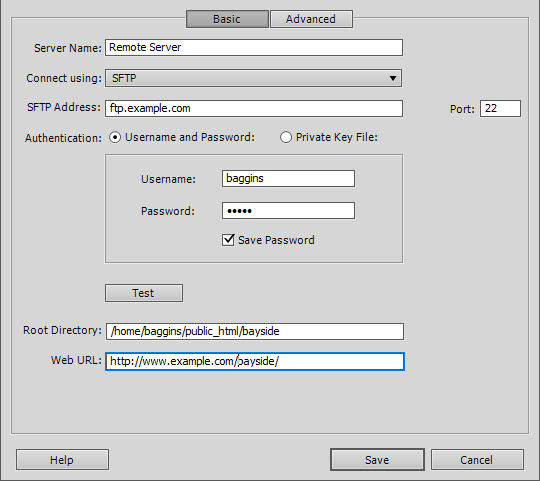Click the Help button
Viewport: 540px width, 481px height.
click(62, 460)
